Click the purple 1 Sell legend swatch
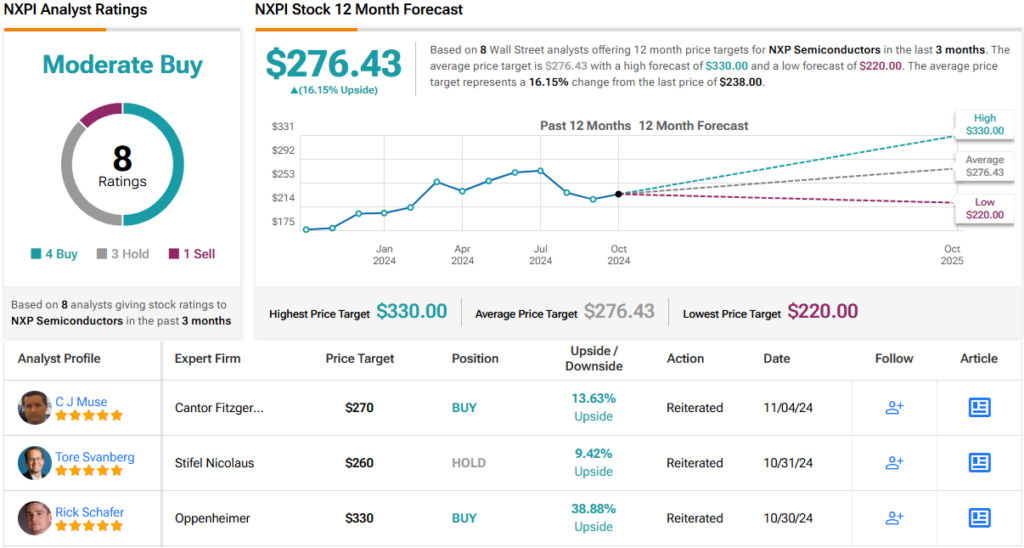1024x548 pixels. tap(174, 254)
